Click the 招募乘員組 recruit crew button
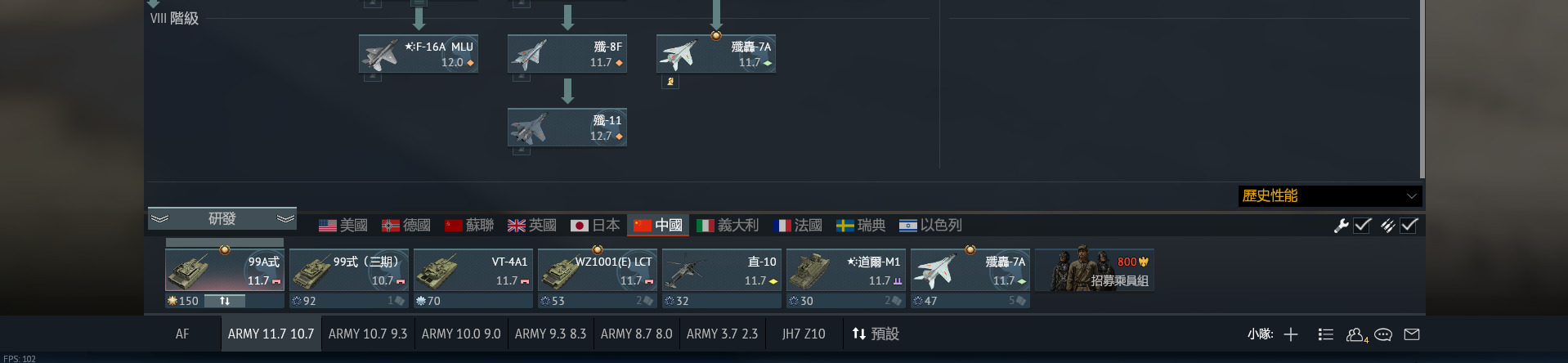 coord(1095,271)
